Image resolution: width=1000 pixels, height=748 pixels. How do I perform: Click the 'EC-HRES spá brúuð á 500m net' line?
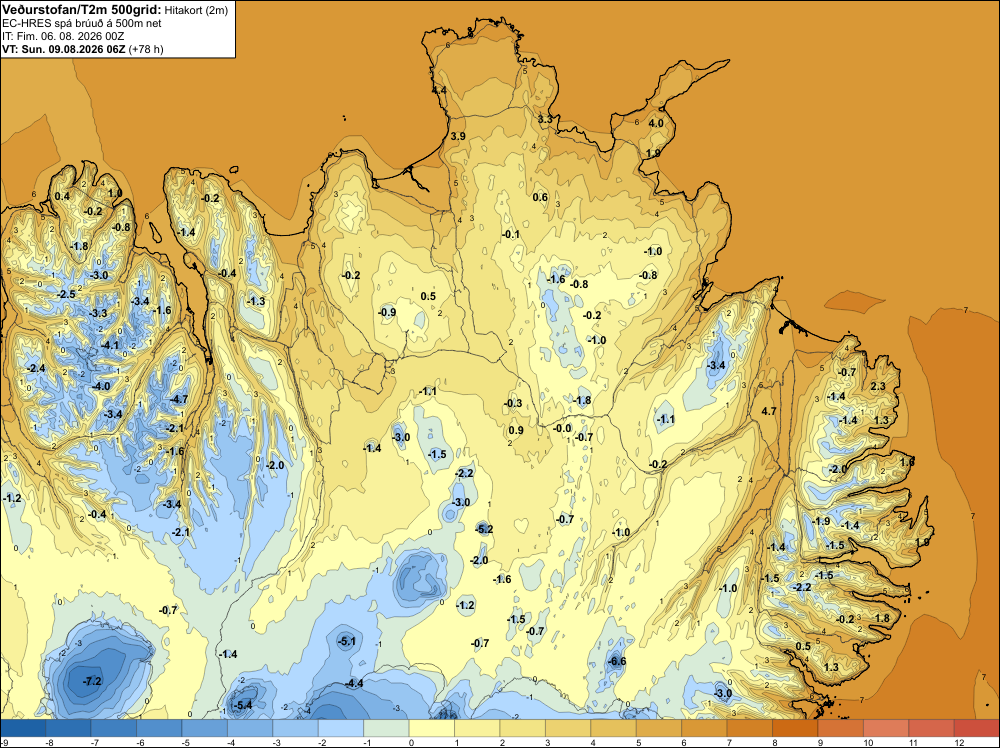coord(82,23)
